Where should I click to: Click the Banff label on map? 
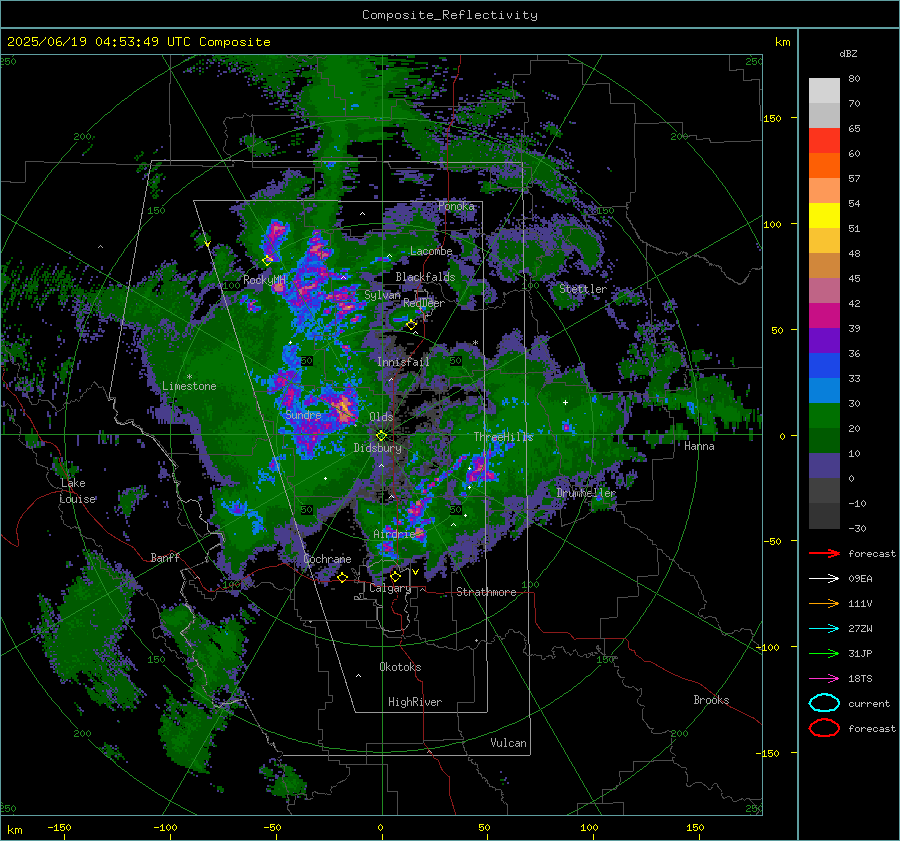click(x=165, y=558)
